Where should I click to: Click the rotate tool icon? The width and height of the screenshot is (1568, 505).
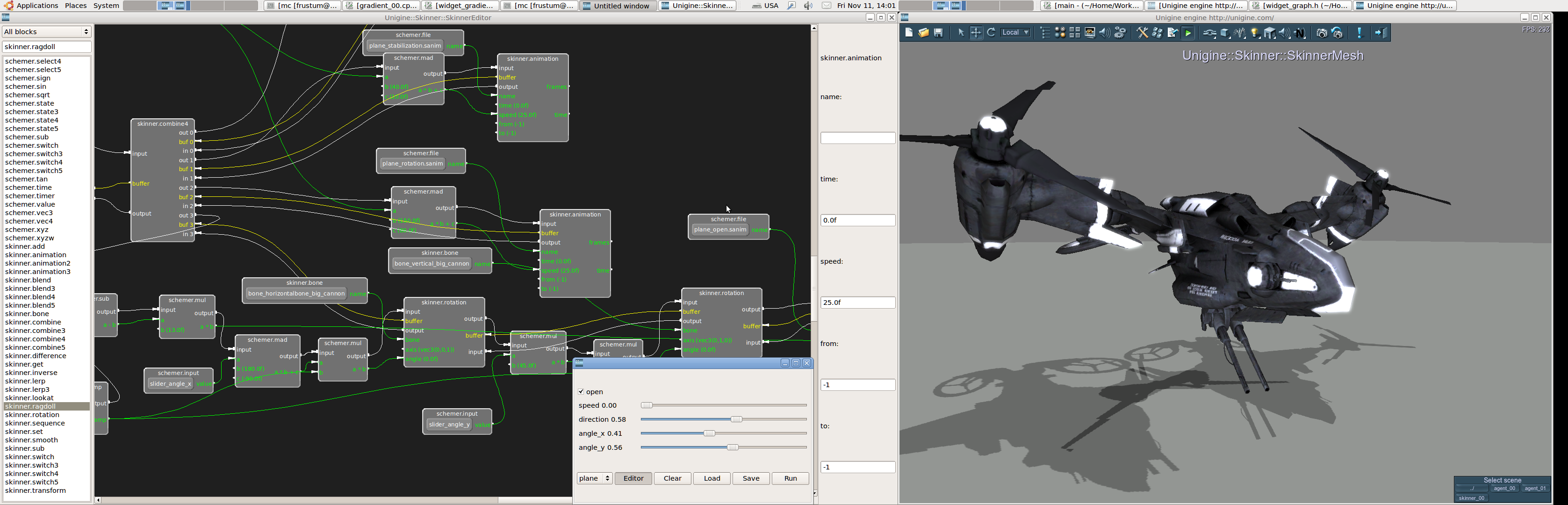[991, 33]
